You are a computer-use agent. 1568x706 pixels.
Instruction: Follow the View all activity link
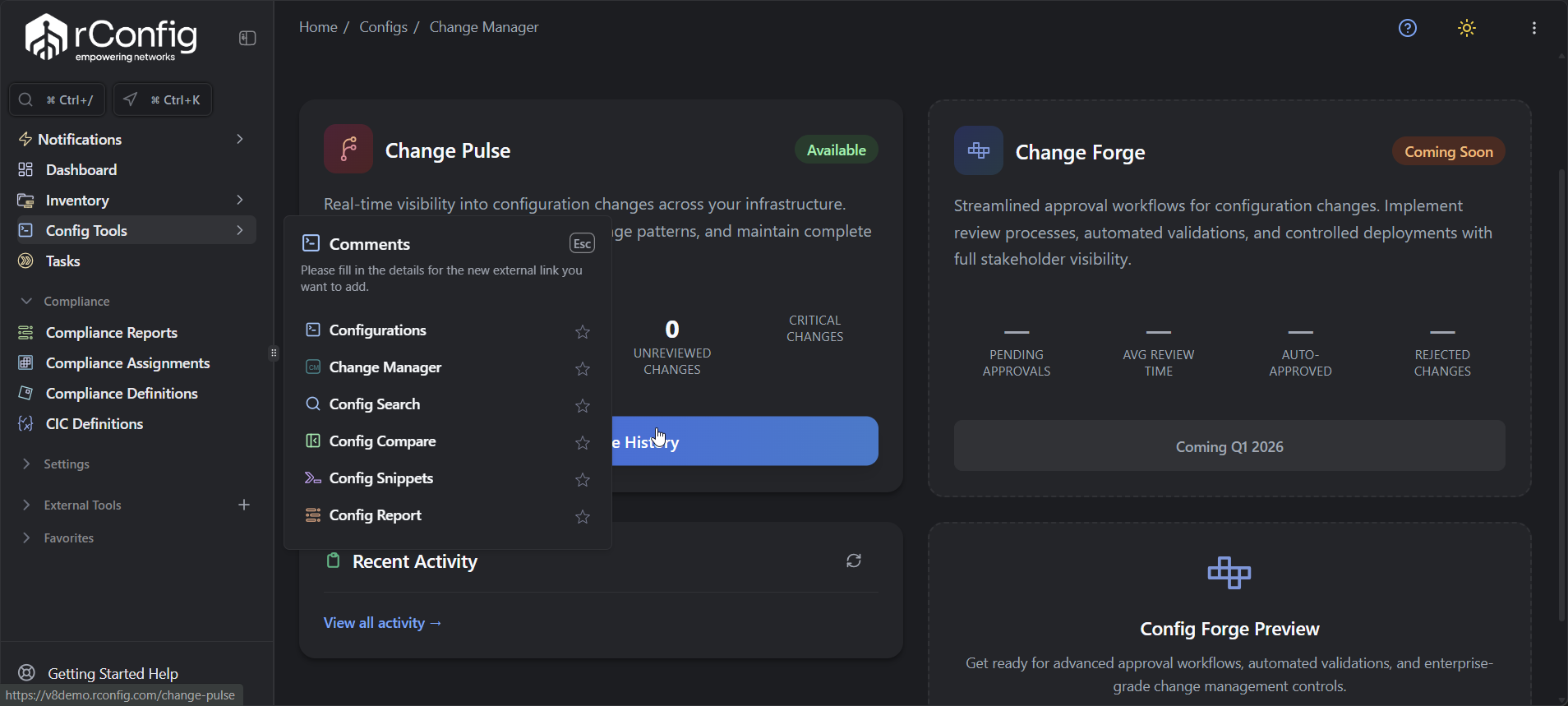(382, 623)
